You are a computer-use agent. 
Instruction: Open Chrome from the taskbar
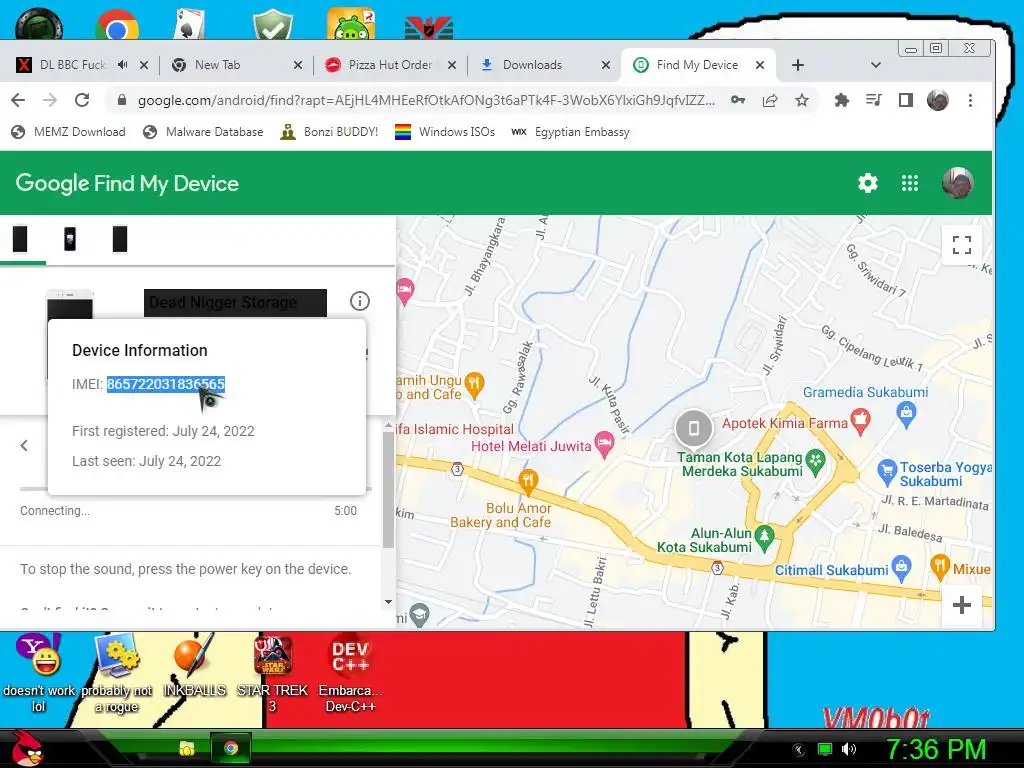pos(231,748)
